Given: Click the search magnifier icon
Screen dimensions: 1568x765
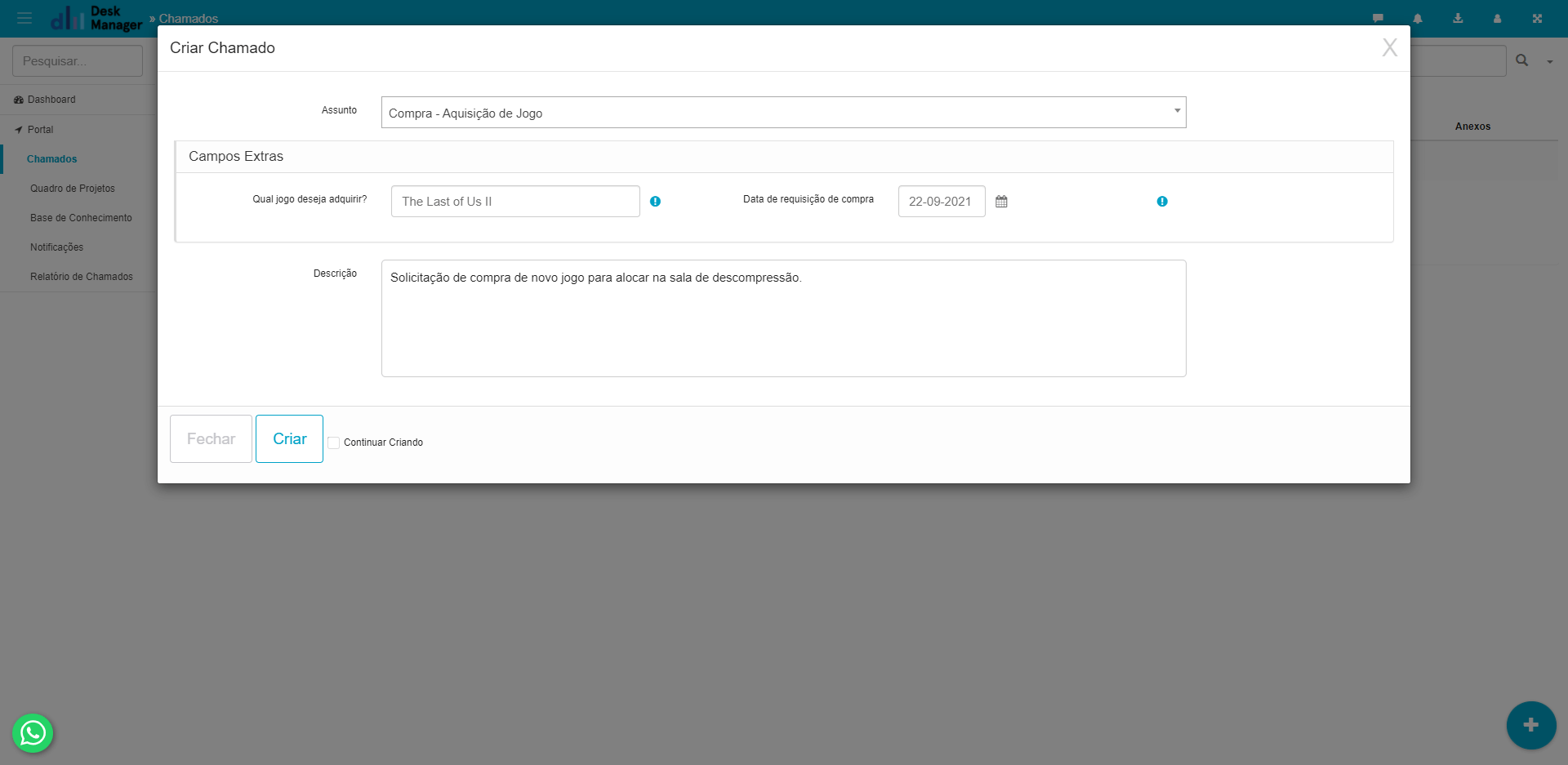Looking at the screenshot, I should pos(1522,60).
